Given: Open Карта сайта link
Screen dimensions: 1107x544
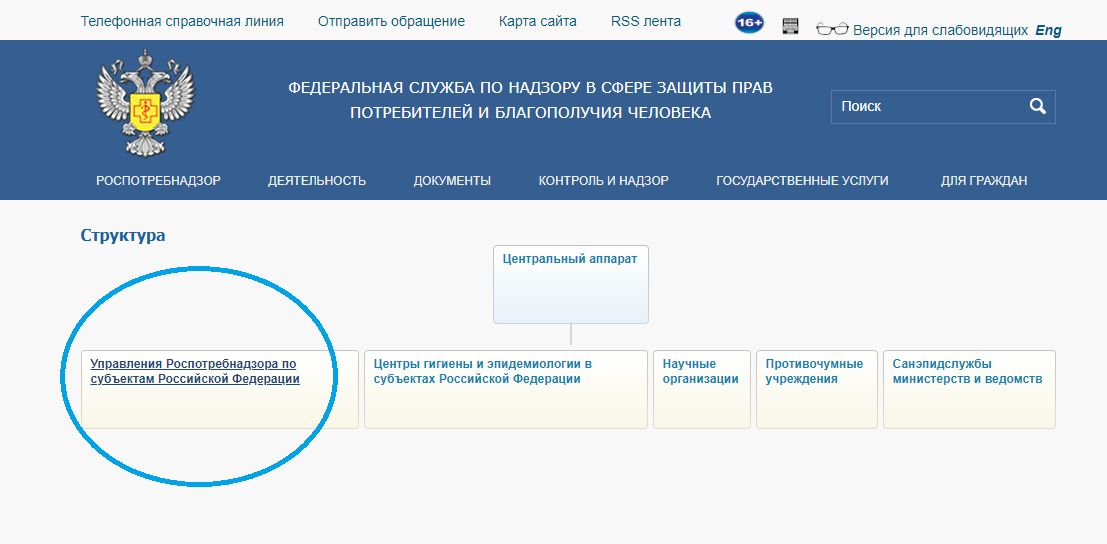Looking at the screenshot, I should point(538,21).
